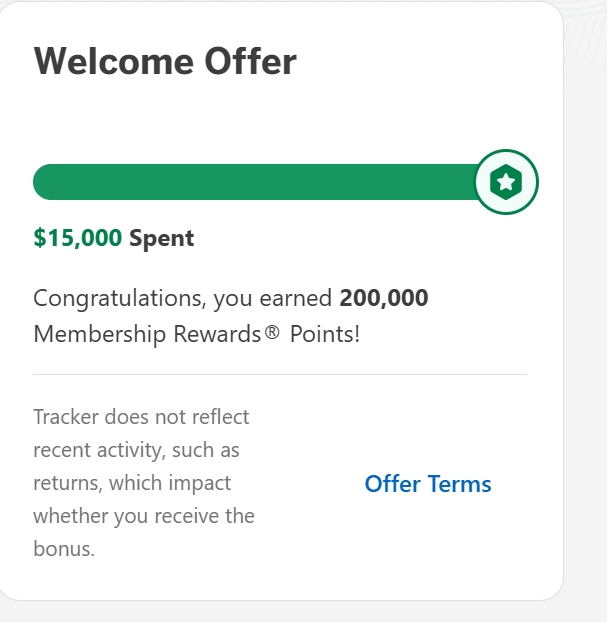
Task: Open the Offer Terms link
Action: pyautogui.click(x=428, y=484)
